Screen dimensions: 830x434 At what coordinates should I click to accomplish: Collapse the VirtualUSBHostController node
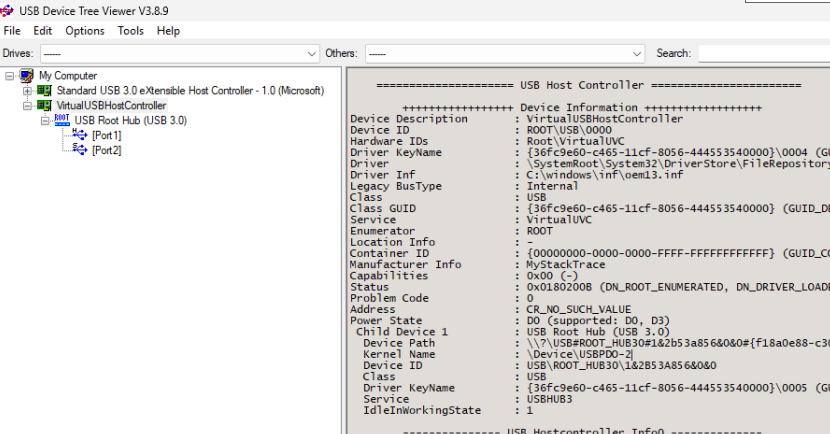click(x=28, y=105)
